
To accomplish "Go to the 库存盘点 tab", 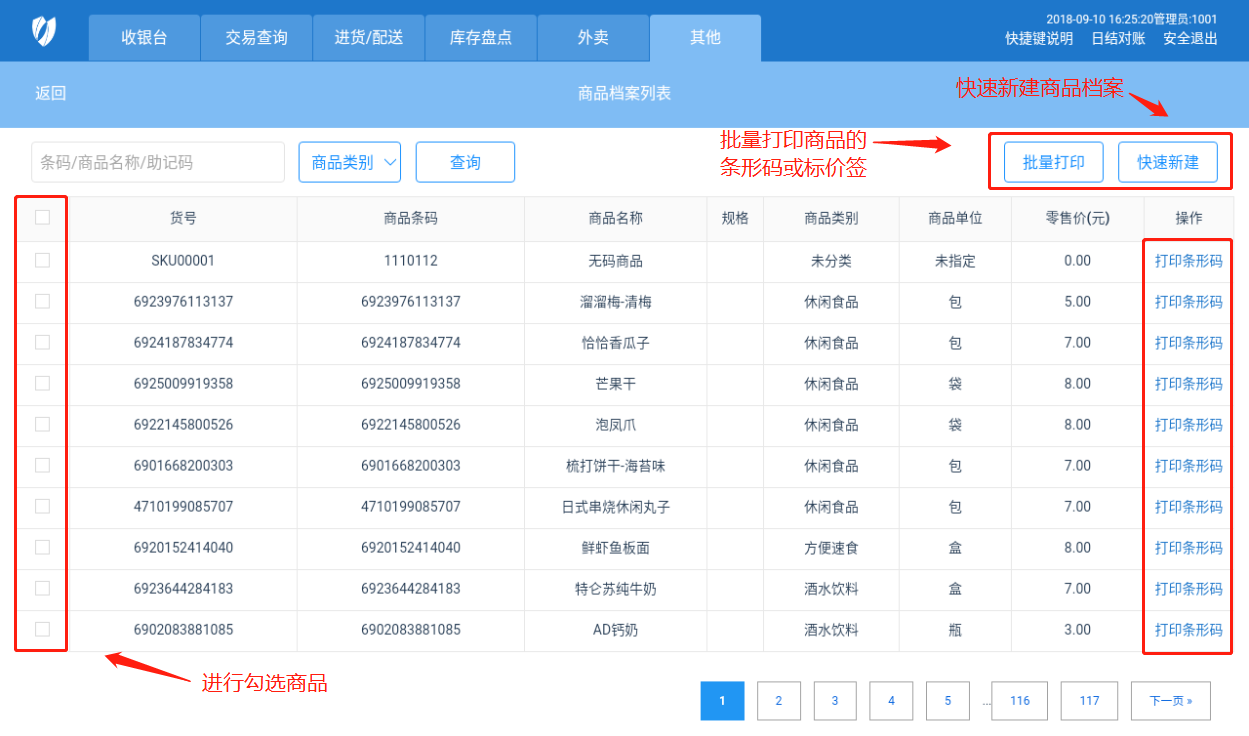I will [x=480, y=38].
